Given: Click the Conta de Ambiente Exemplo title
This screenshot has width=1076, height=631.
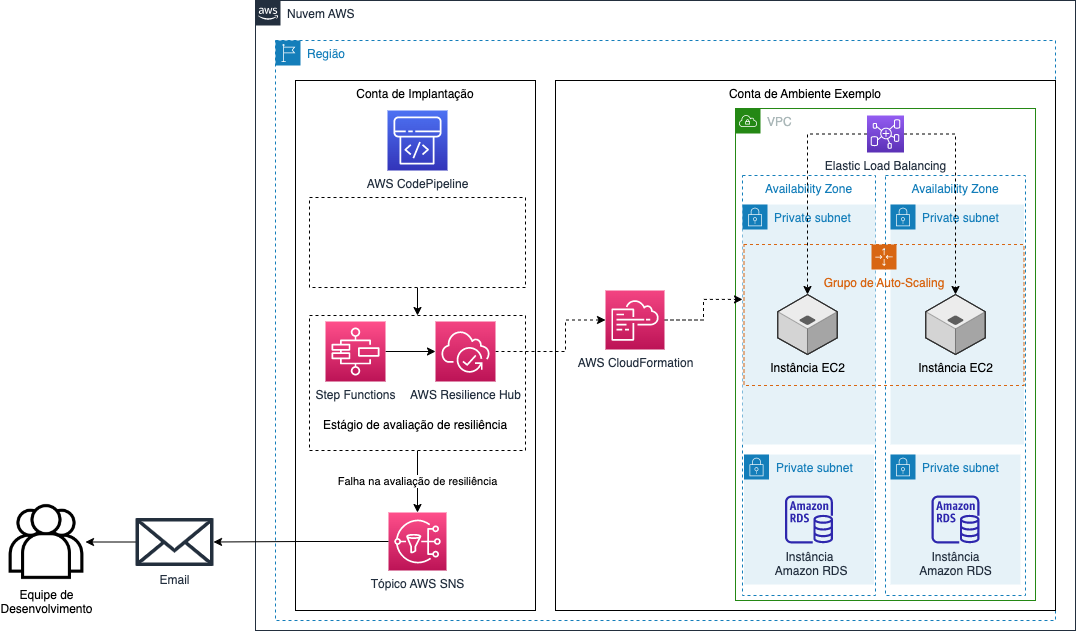Looking at the screenshot, I should [804, 94].
